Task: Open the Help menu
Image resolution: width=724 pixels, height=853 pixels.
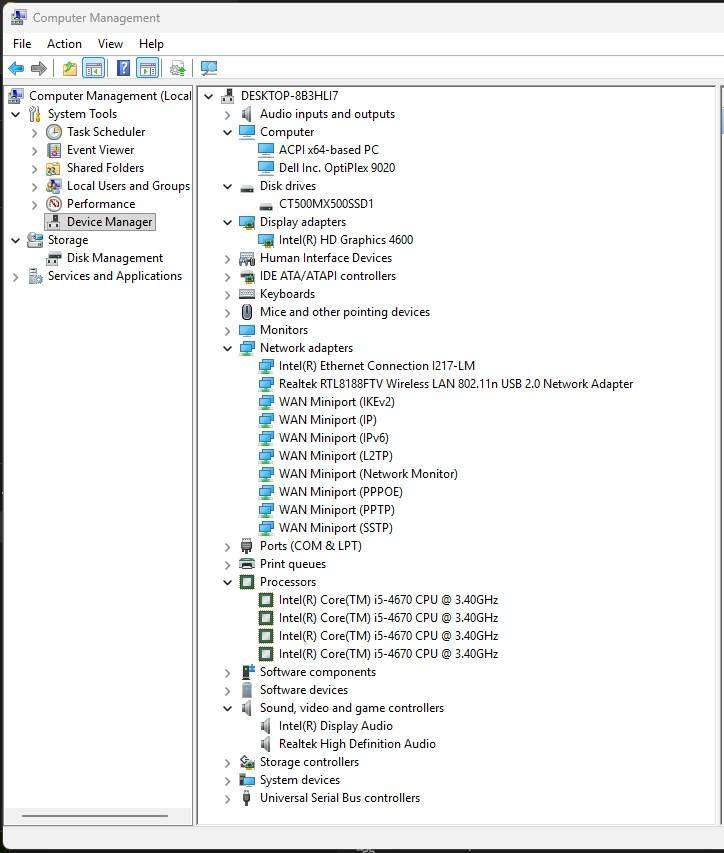Action: pos(151,44)
